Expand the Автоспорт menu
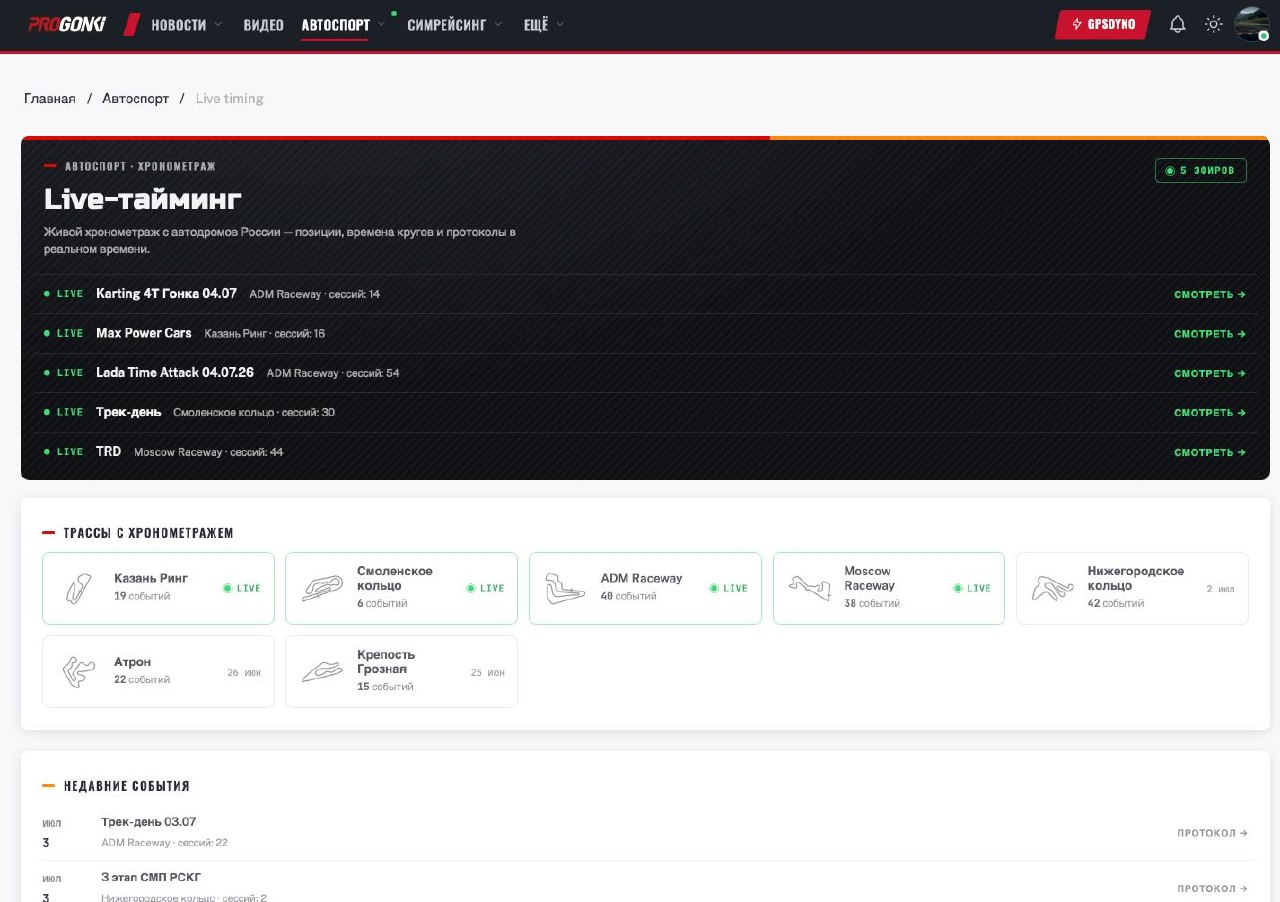The image size is (1280, 902). pos(343,25)
